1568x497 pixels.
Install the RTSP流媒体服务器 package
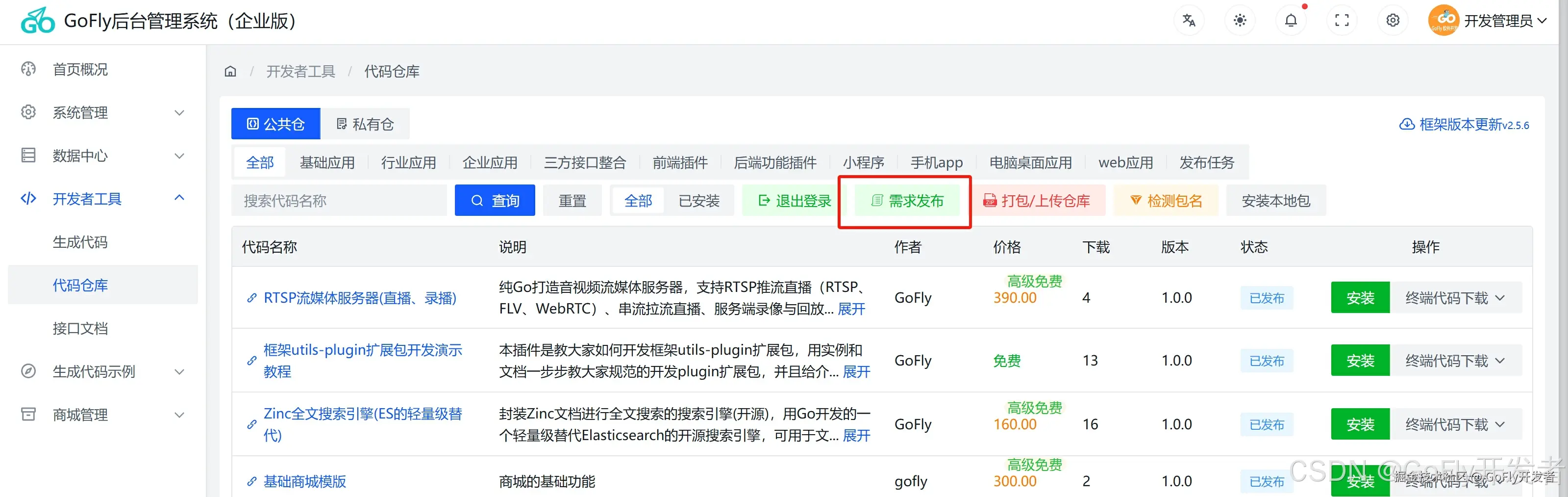(1360, 298)
